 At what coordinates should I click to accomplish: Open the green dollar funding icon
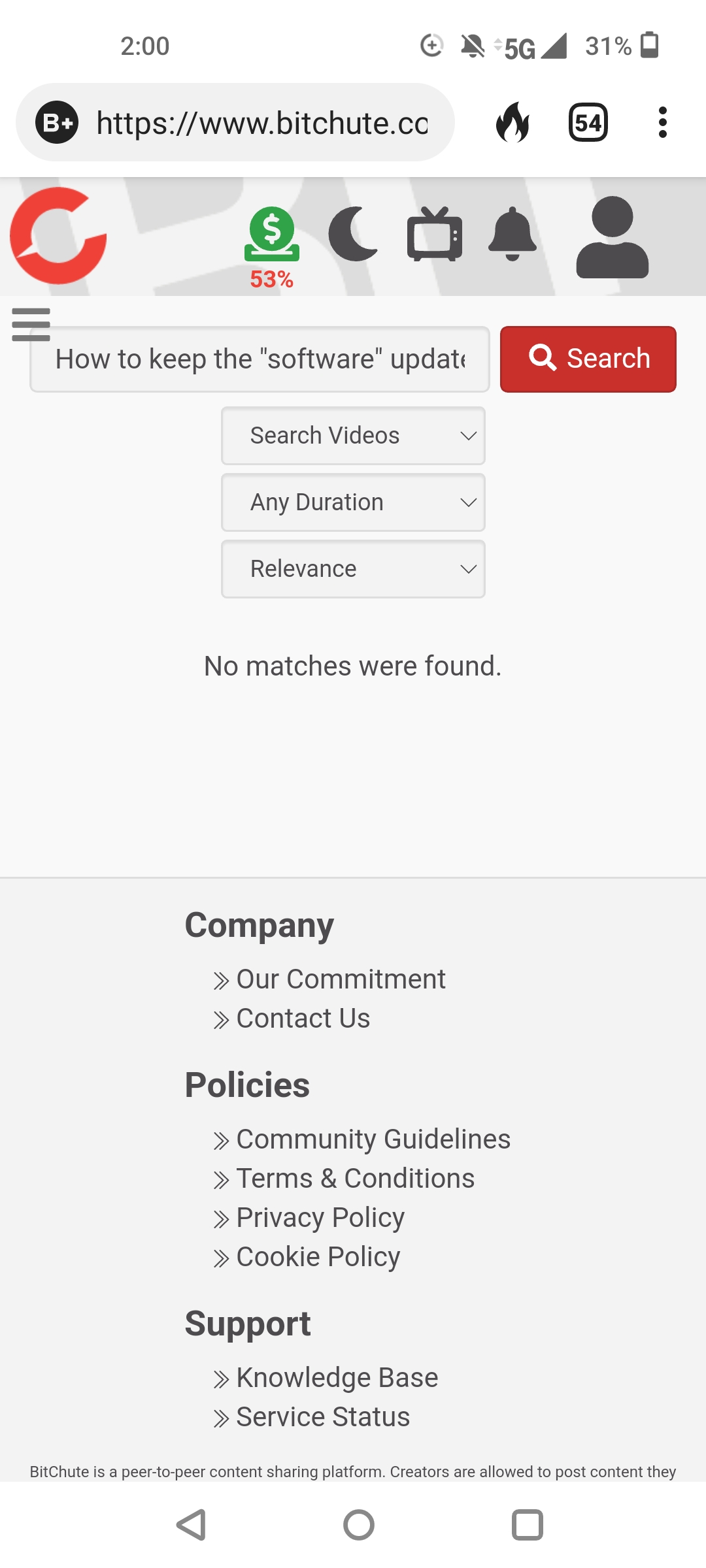point(271,236)
